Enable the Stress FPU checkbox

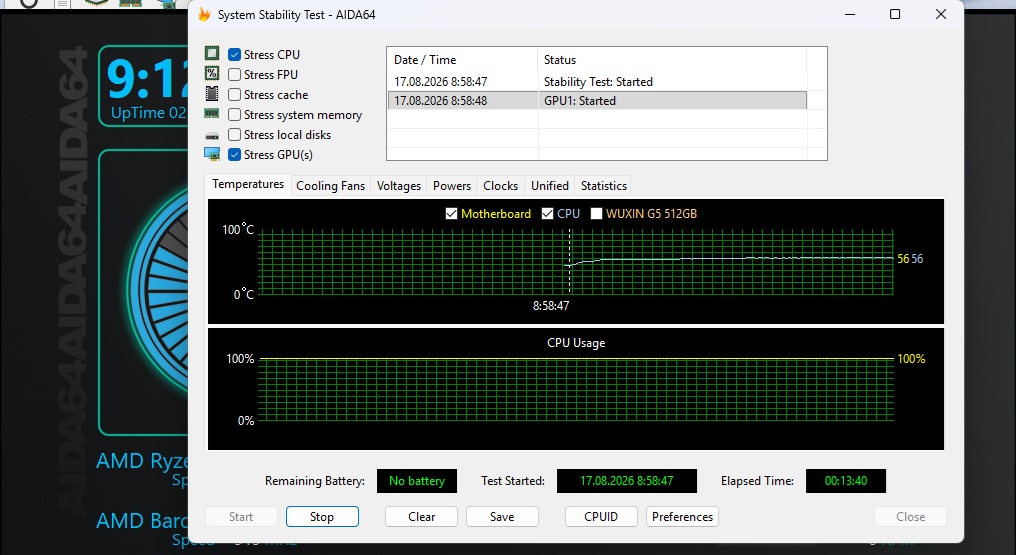point(235,74)
